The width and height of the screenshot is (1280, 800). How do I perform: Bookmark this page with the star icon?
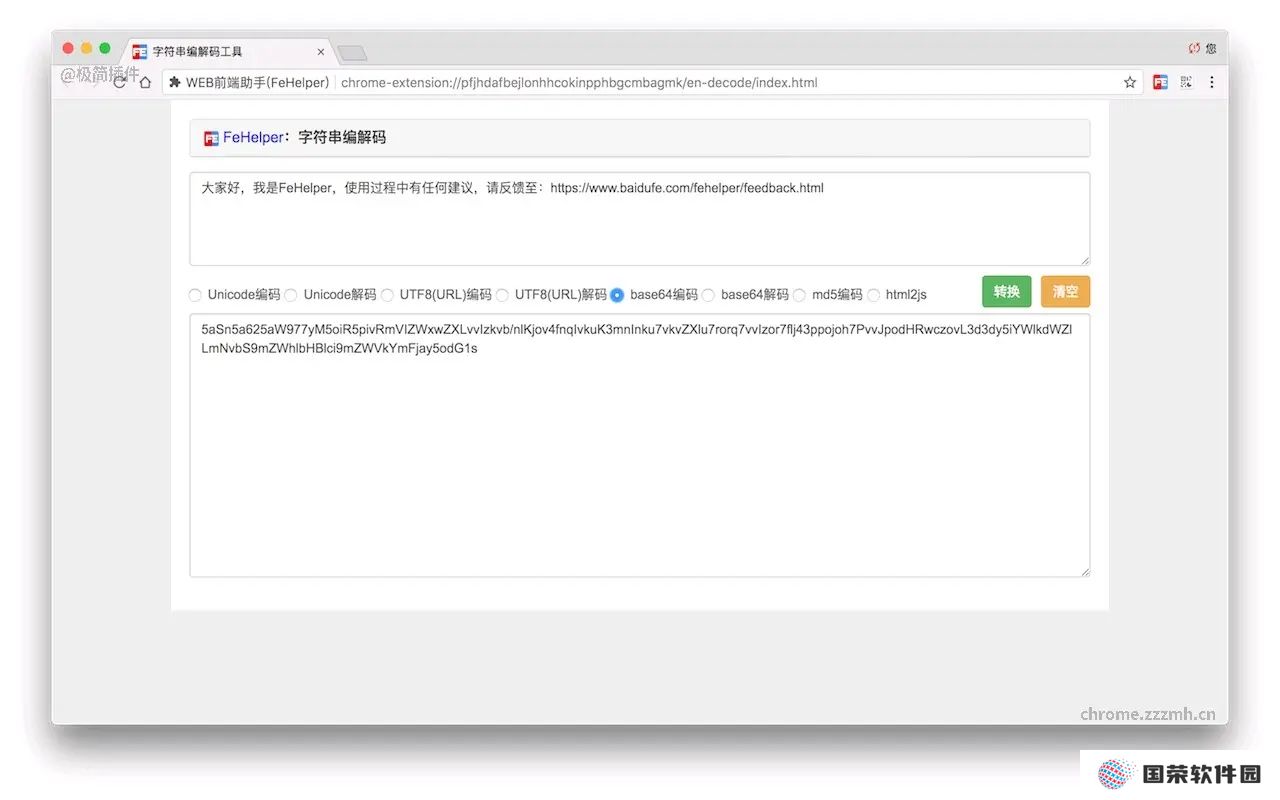1130,82
